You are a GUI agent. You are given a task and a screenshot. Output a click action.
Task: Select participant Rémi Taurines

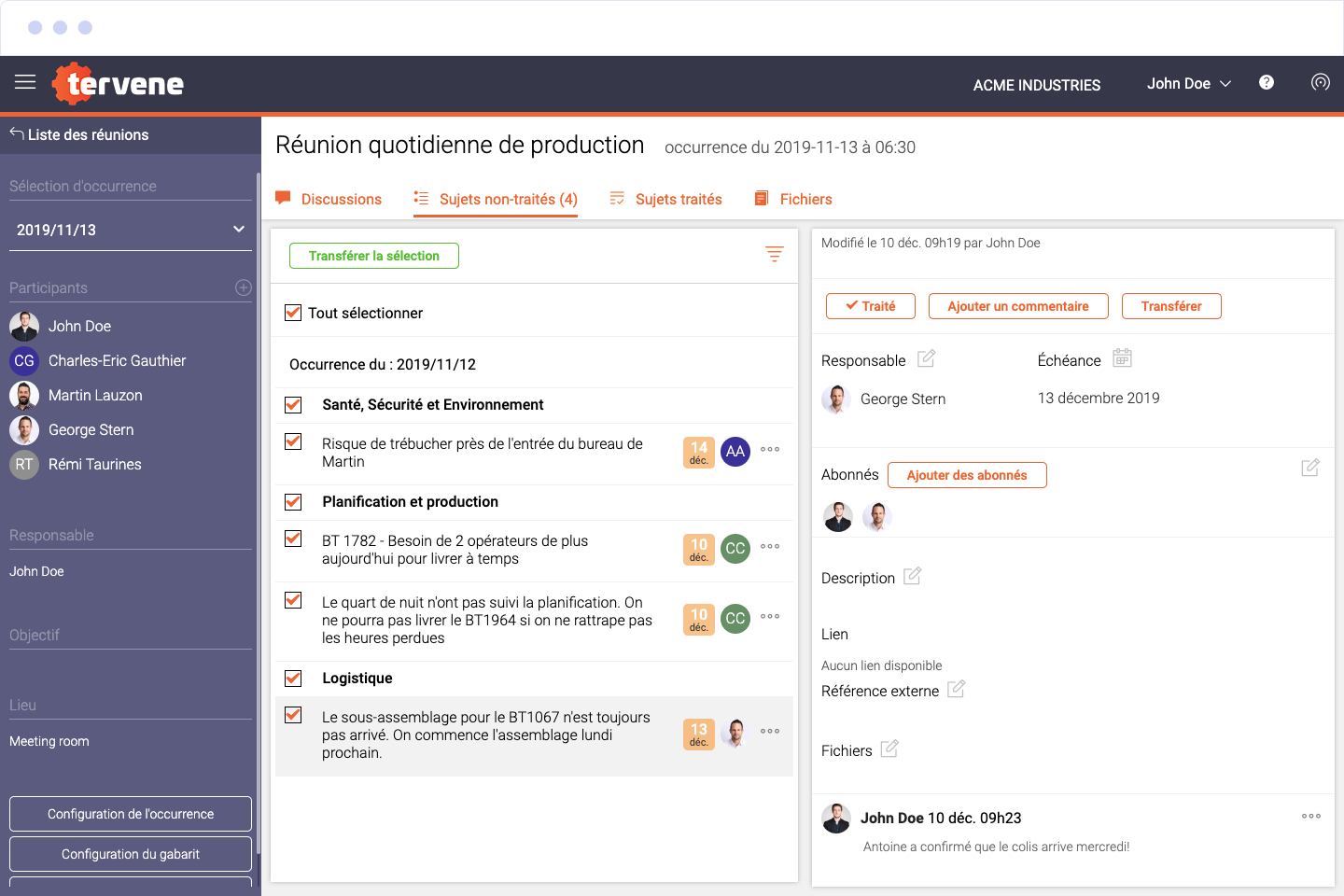coord(76,464)
